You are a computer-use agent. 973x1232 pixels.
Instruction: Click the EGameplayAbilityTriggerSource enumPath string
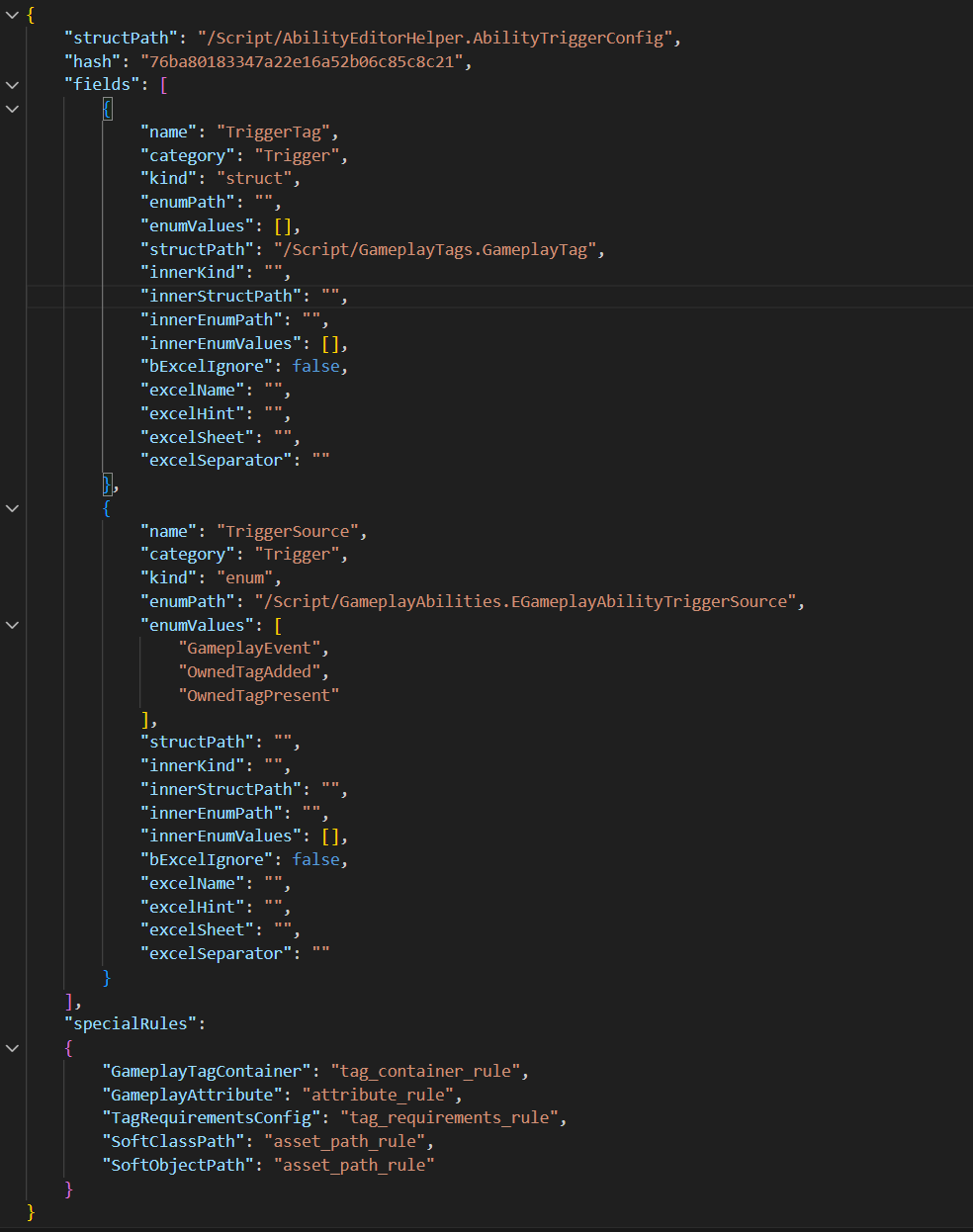click(525, 601)
